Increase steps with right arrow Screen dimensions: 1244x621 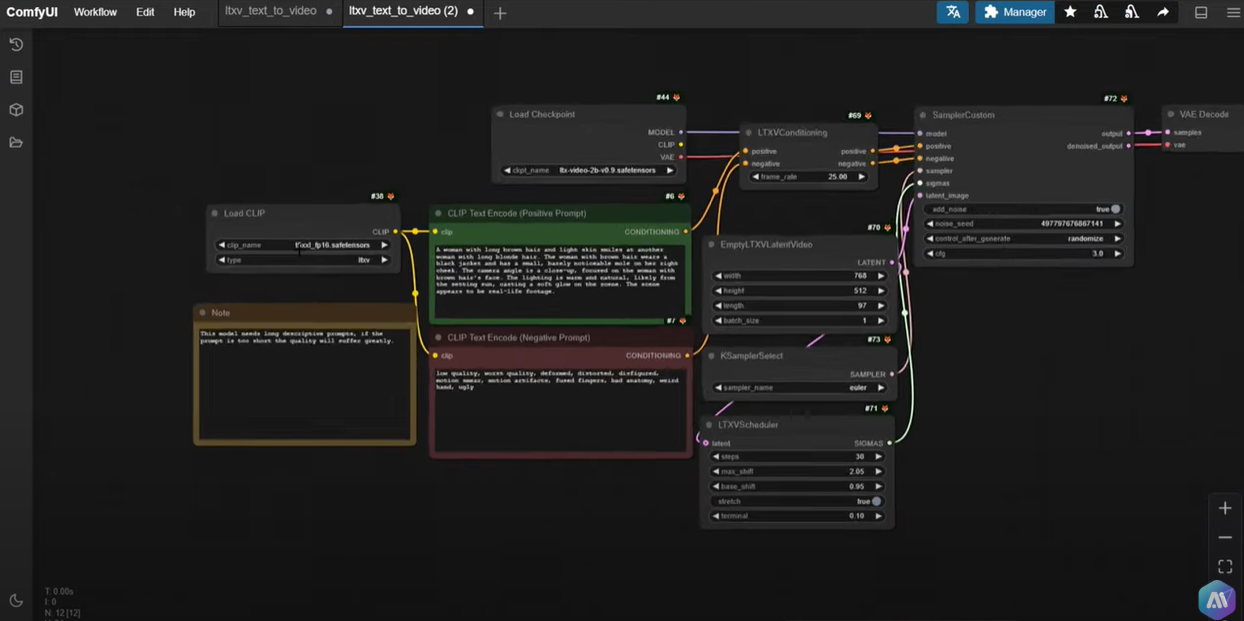(x=878, y=457)
